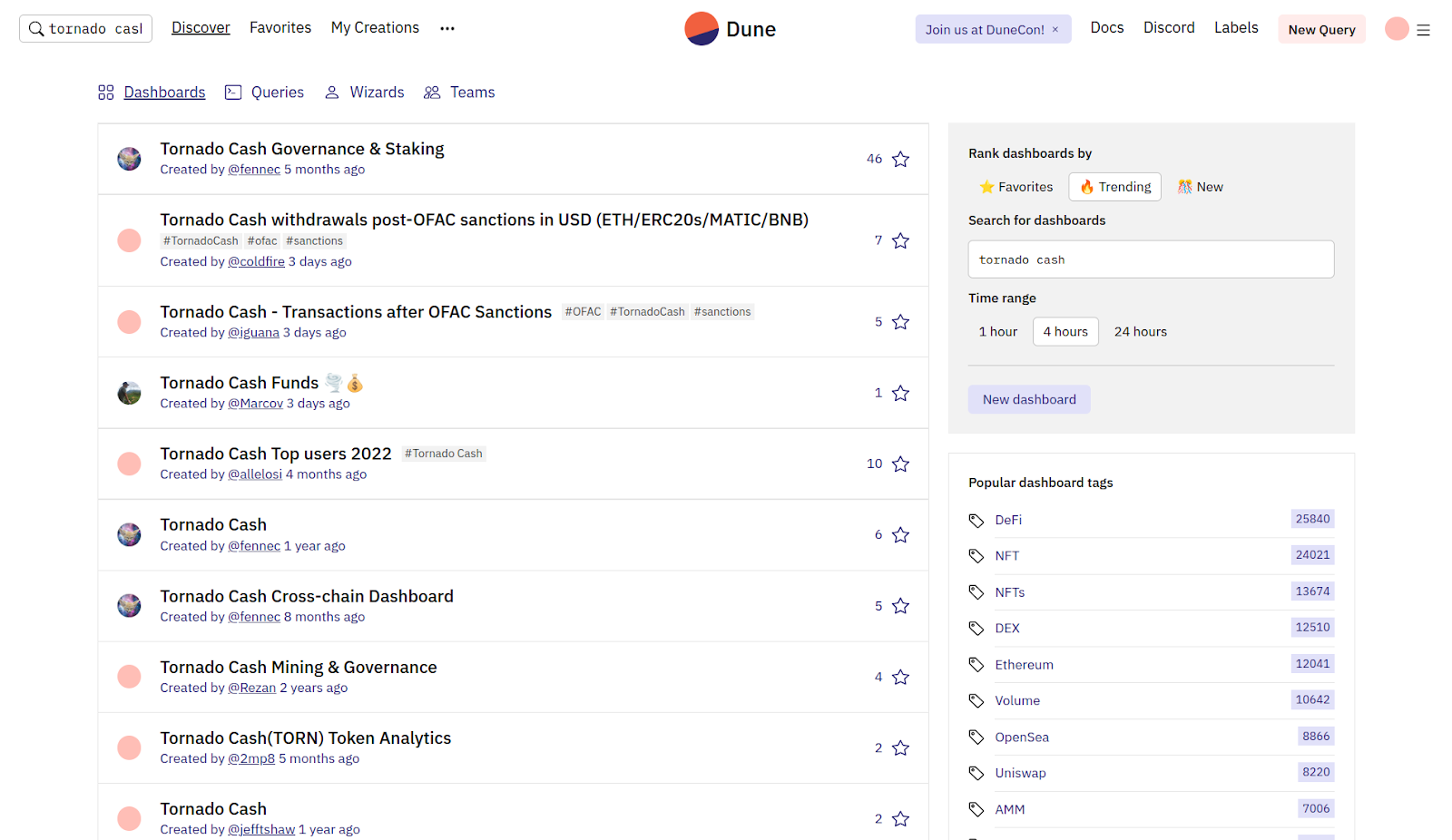Click the DeFi tag icon

coord(976,520)
